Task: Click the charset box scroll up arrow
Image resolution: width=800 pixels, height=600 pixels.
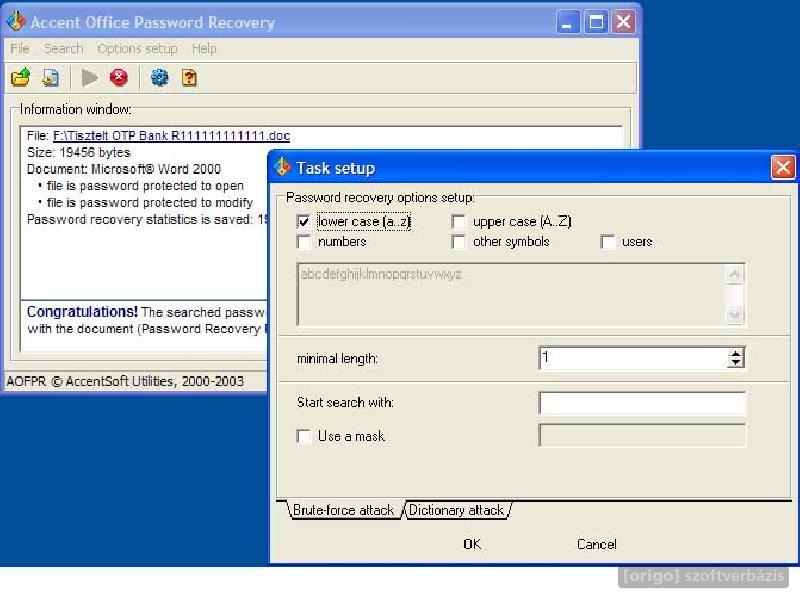Action: point(734,276)
